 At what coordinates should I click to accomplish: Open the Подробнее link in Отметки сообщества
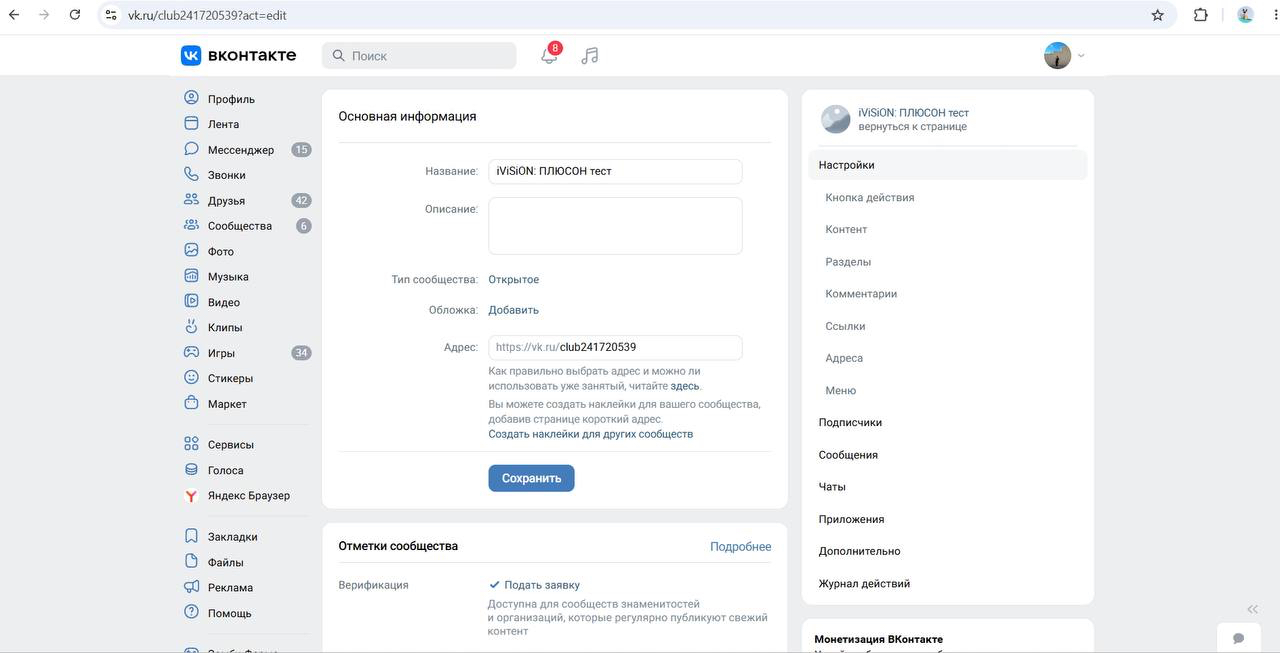[741, 546]
